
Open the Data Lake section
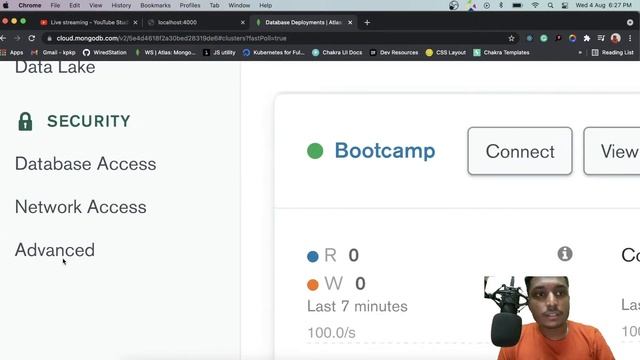(55, 67)
